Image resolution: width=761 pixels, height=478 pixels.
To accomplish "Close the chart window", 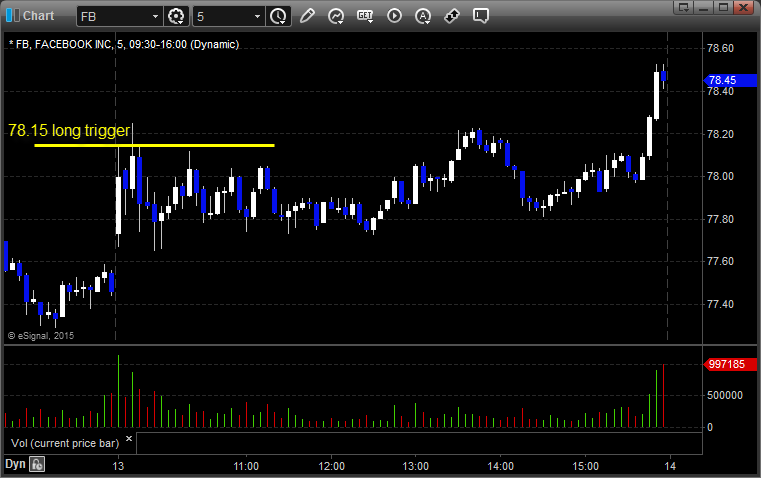I will tap(744, 7).
